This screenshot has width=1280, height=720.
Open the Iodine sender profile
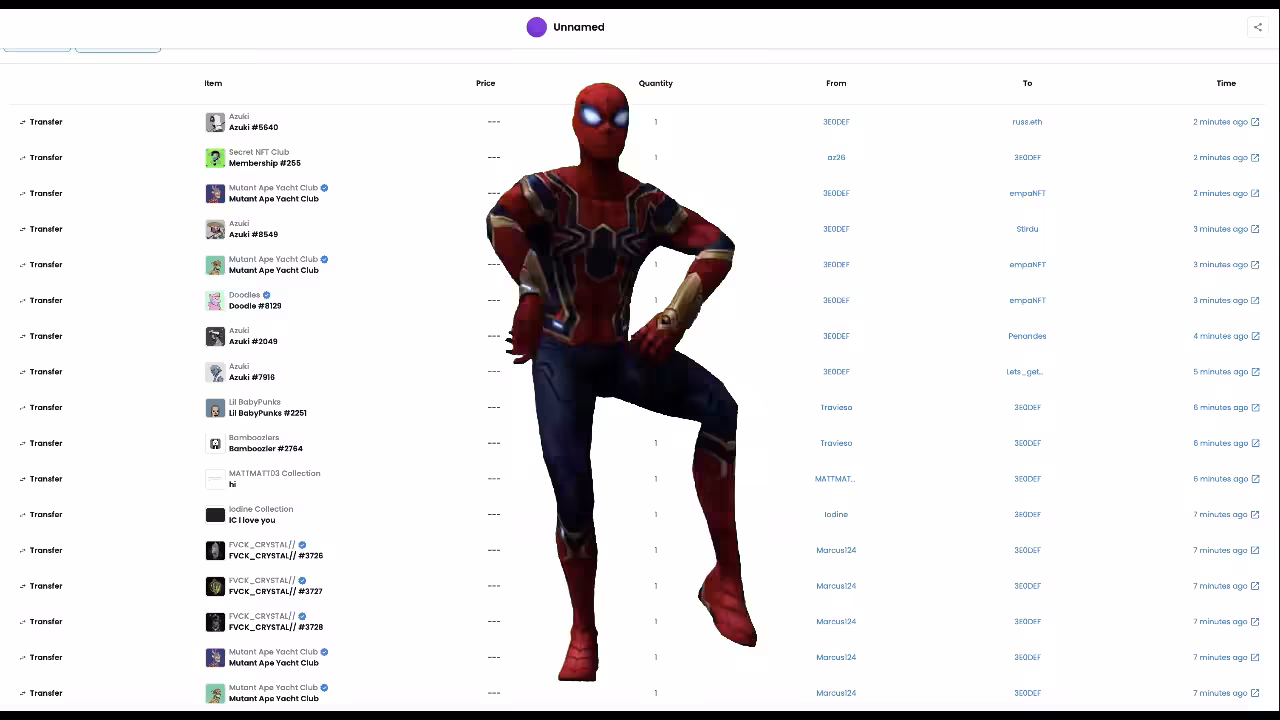tap(836, 515)
